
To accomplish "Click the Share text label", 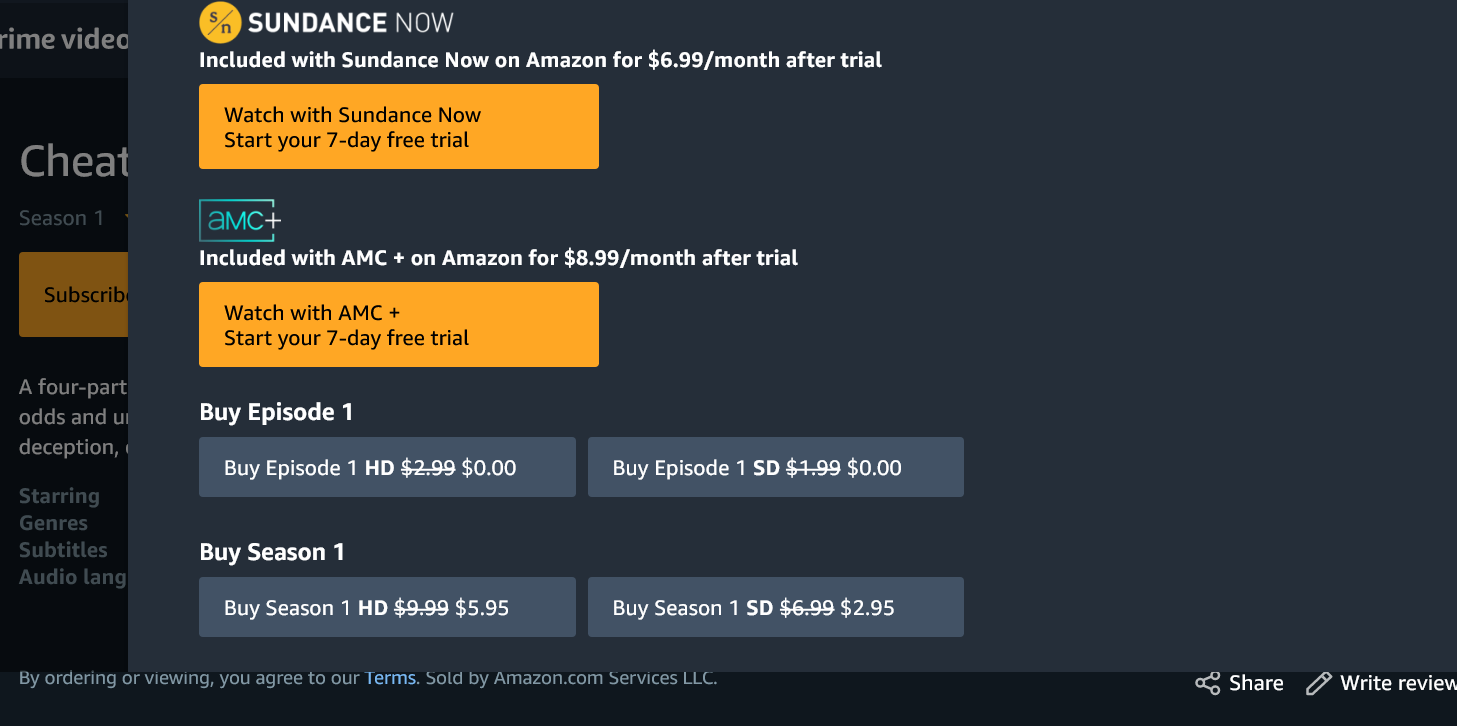I will (1256, 684).
